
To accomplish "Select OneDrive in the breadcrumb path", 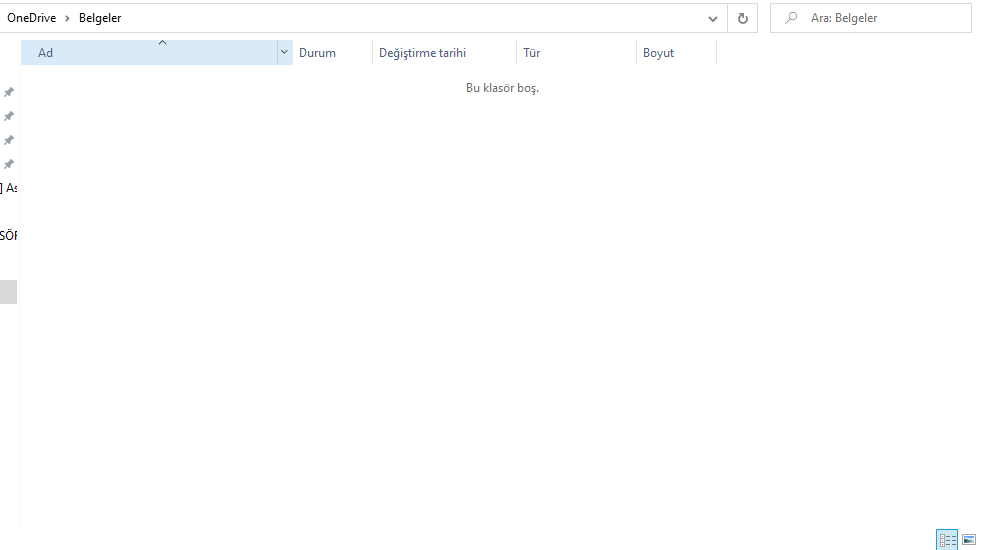I will tap(31, 18).
